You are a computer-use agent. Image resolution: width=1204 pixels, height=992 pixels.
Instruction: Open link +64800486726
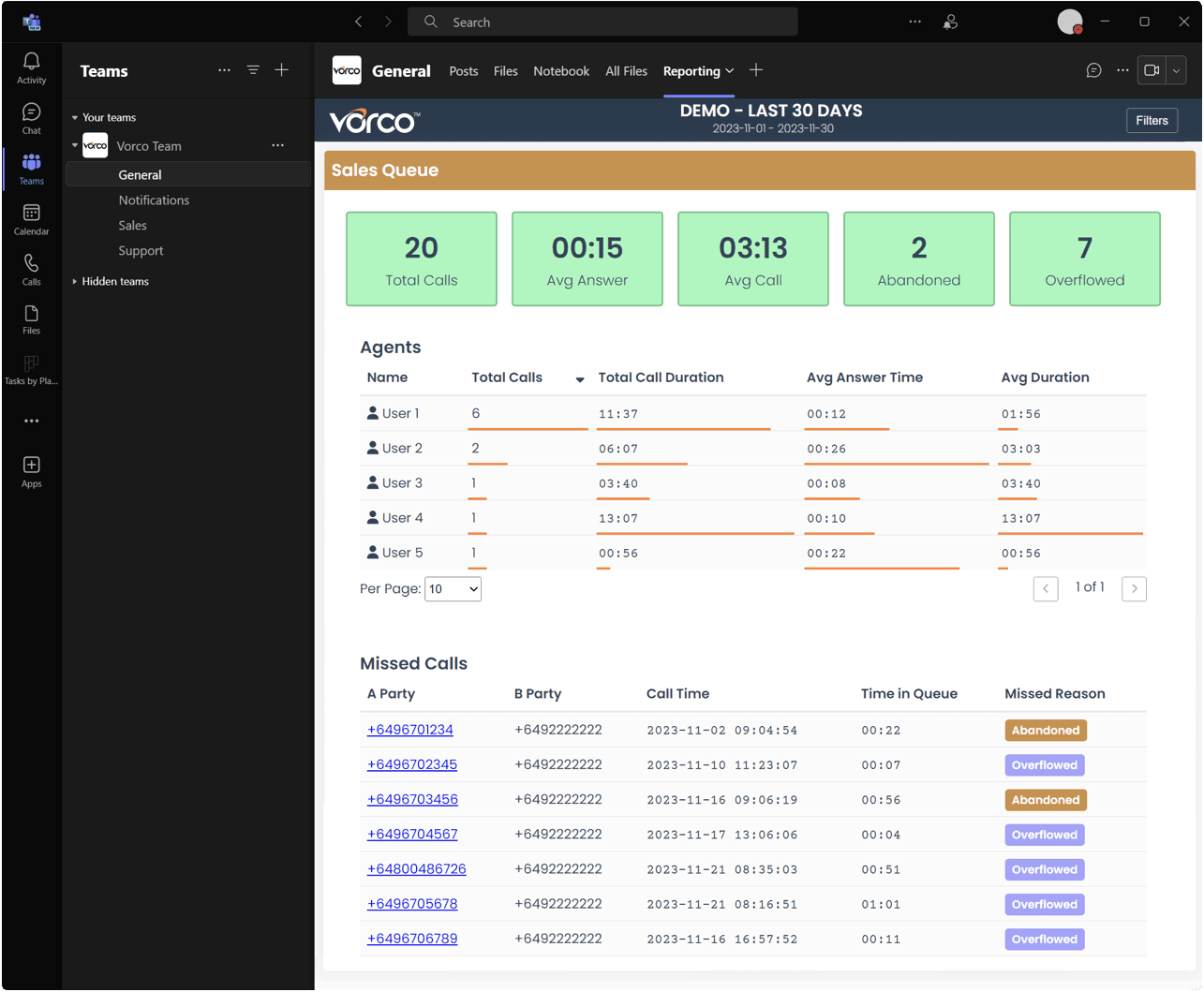click(x=417, y=868)
